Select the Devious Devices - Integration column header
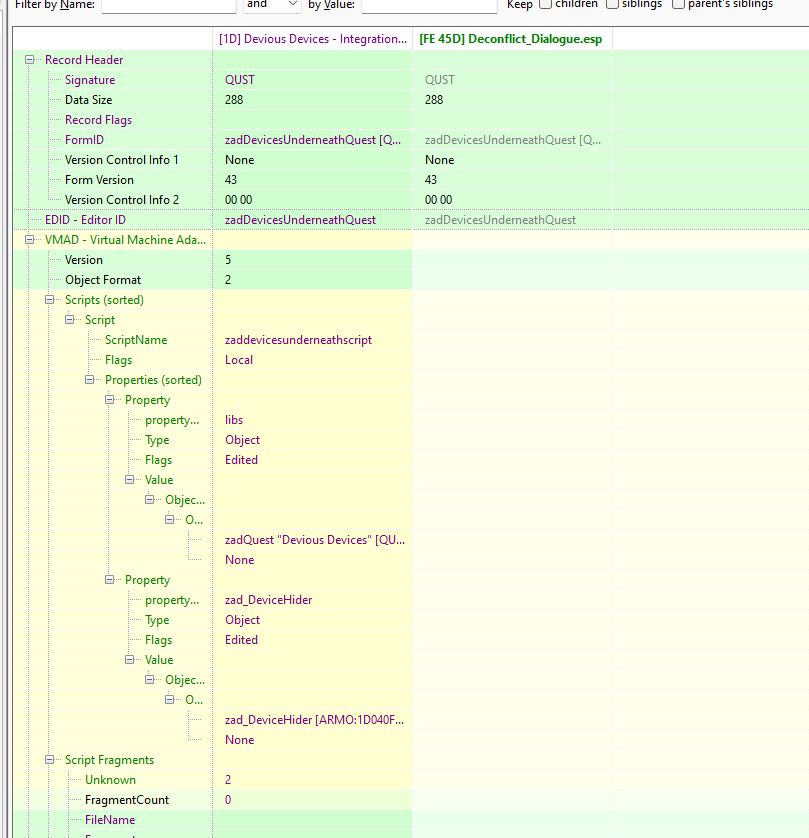Image resolution: width=809 pixels, height=838 pixels. click(x=313, y=39)
